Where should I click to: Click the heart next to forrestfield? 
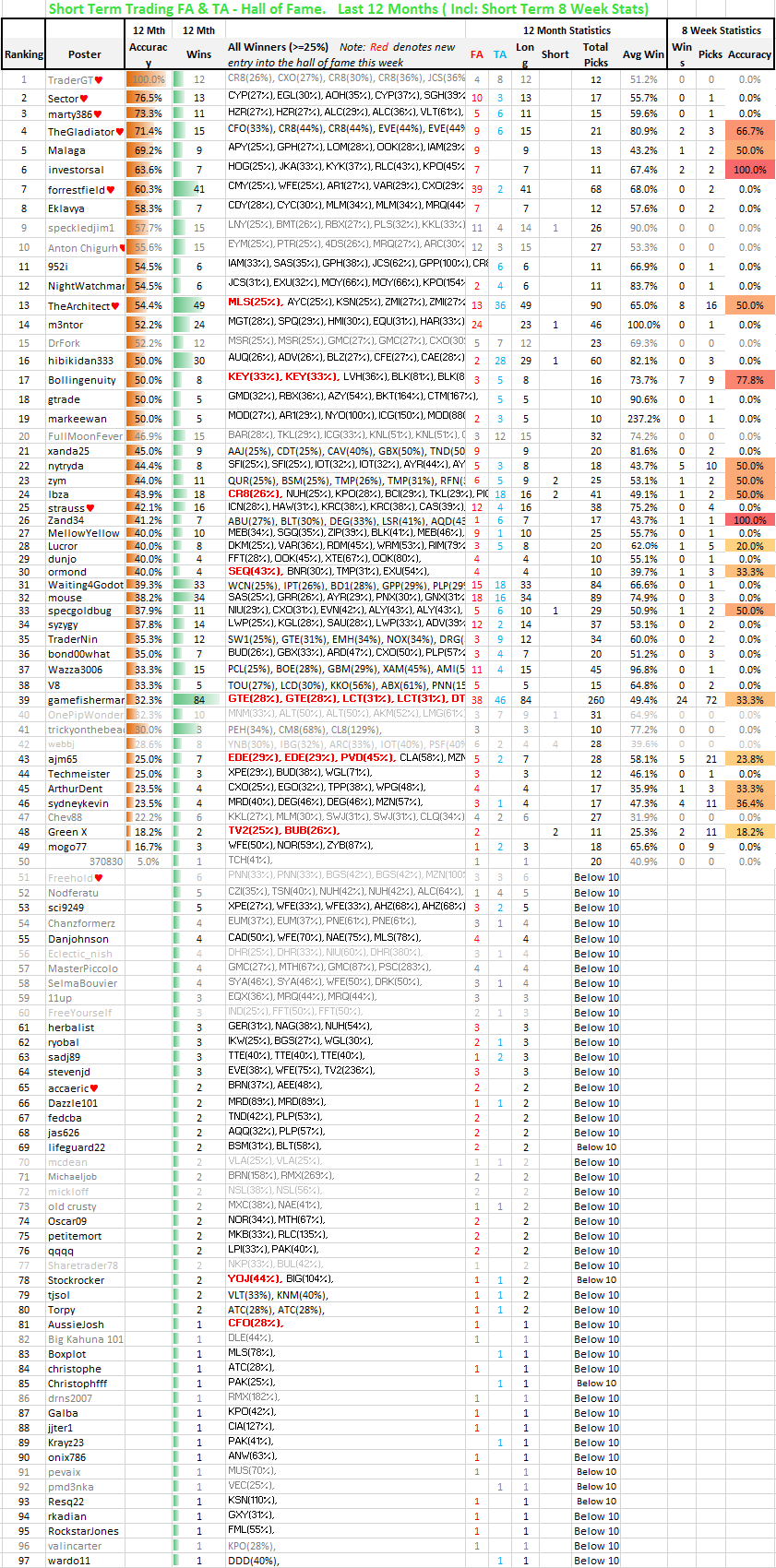(111, 190)
